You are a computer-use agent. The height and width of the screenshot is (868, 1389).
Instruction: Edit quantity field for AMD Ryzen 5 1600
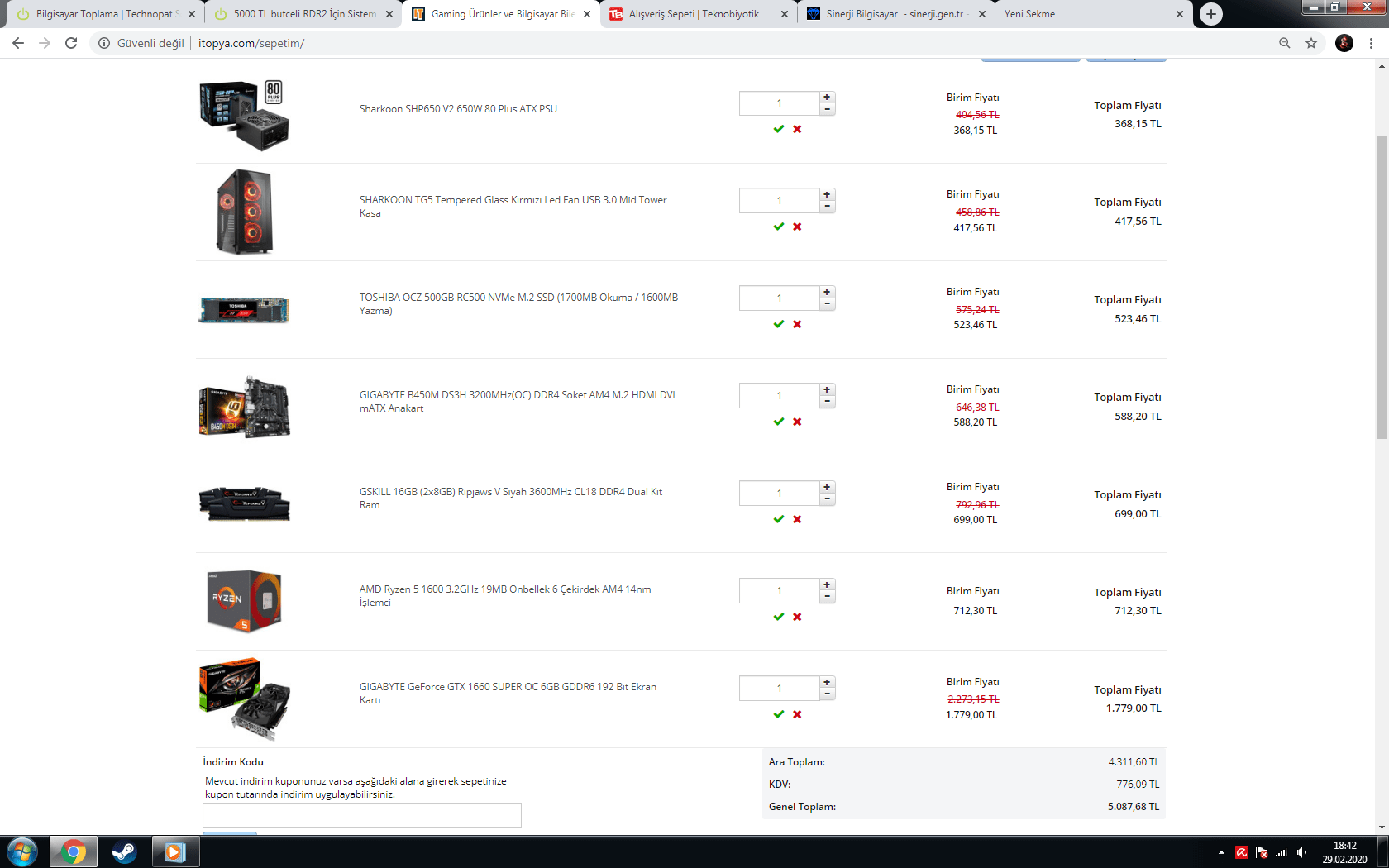[x=779, y=591]
